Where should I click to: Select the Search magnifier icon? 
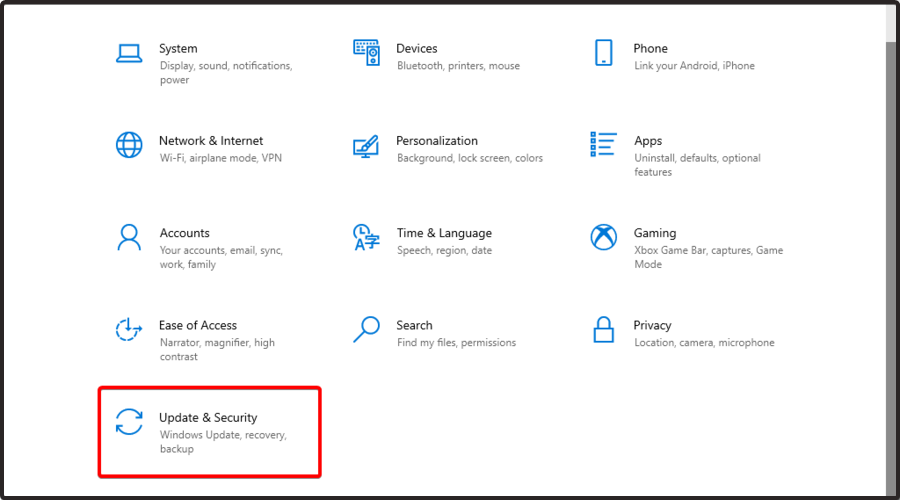tap(366, 330)
